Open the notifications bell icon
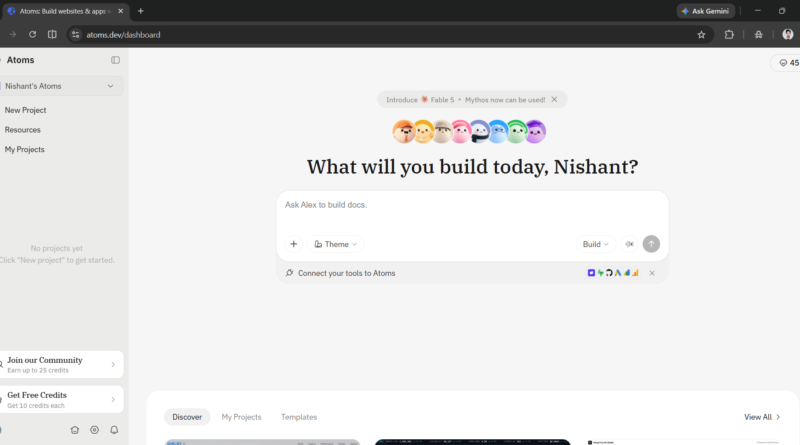Screen dimensions: 800x445 114,430
